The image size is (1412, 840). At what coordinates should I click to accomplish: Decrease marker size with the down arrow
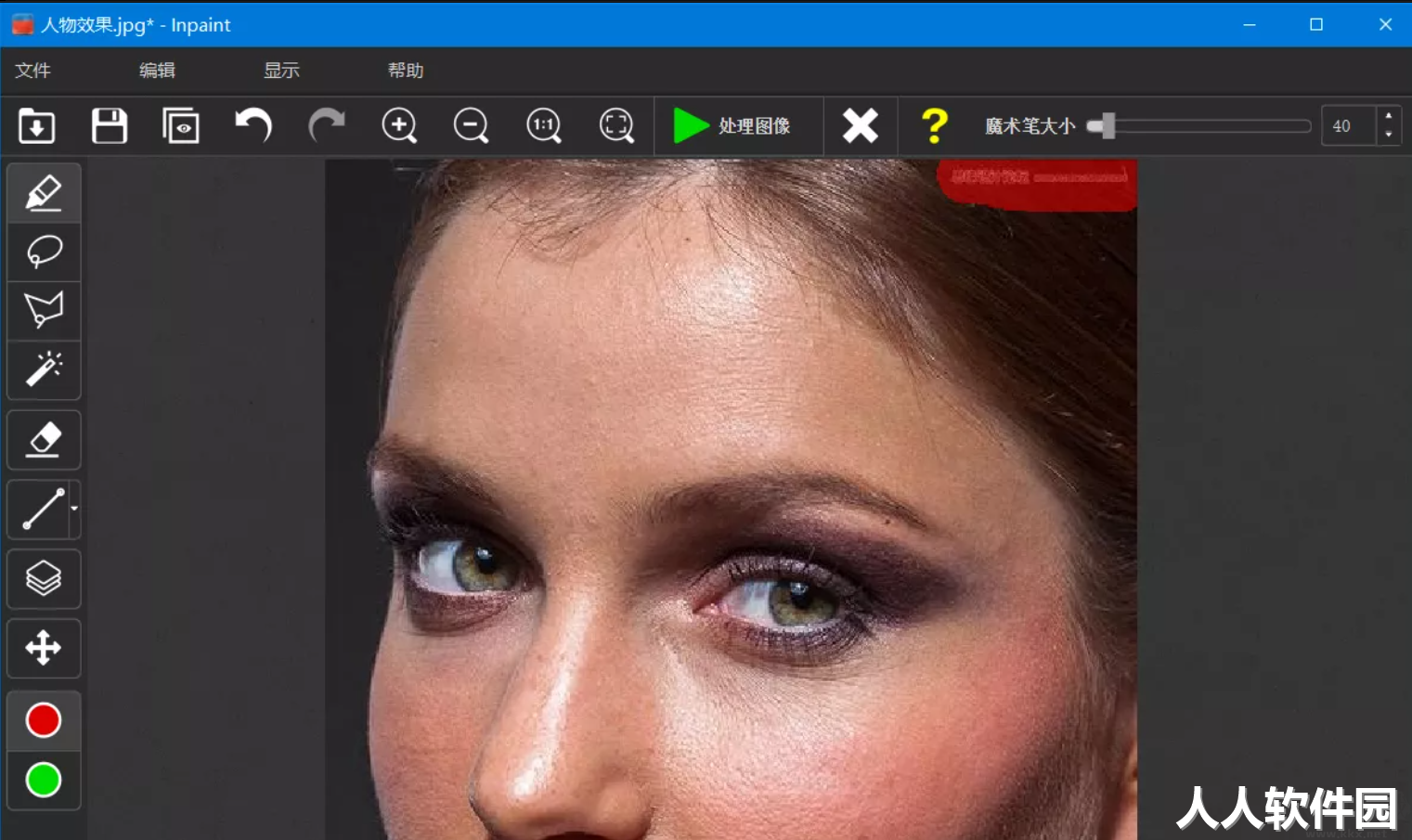pos(1389,135)
